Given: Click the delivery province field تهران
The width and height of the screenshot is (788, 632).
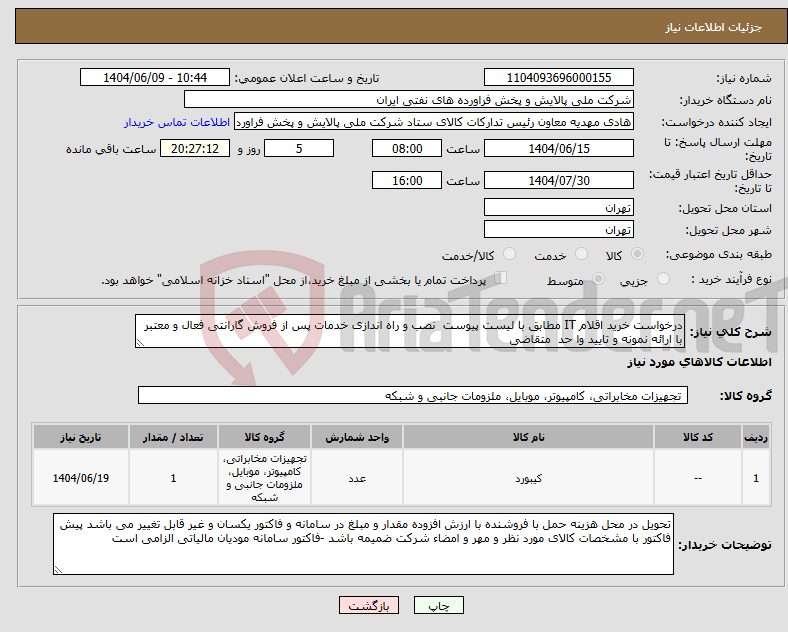Looking at the screenshot, I should coord(558,207).
